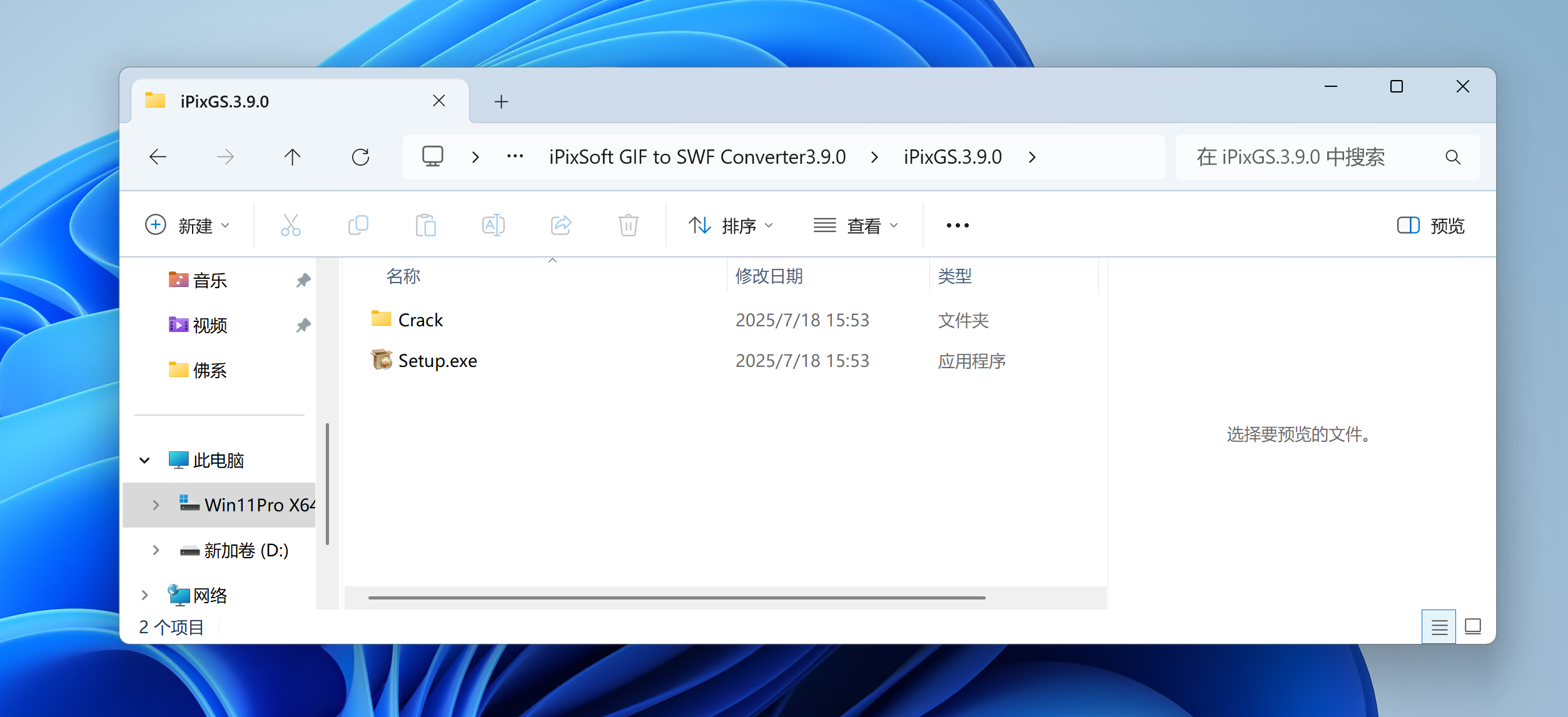
Task: Click the Delete trash icon
Action: 628,225
